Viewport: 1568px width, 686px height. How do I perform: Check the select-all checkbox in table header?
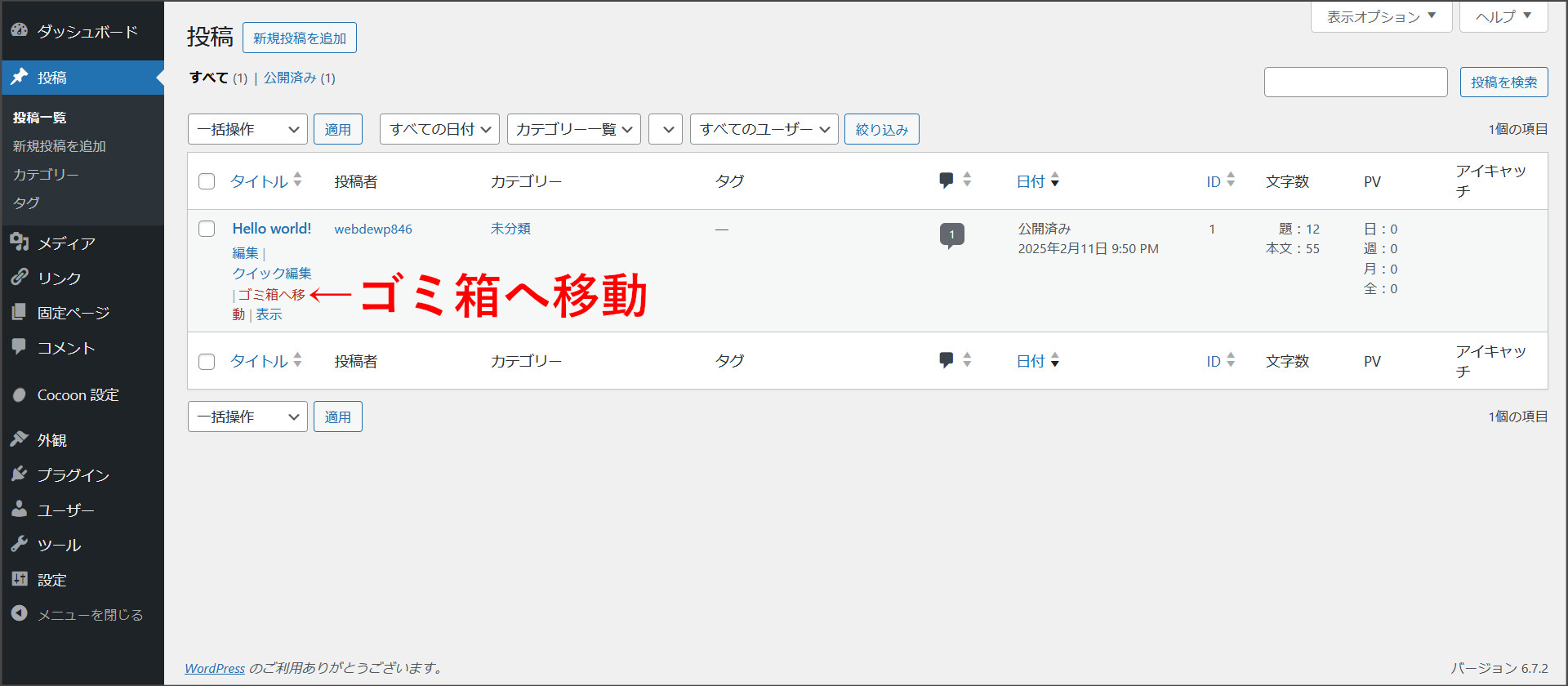tap(207, 181)
